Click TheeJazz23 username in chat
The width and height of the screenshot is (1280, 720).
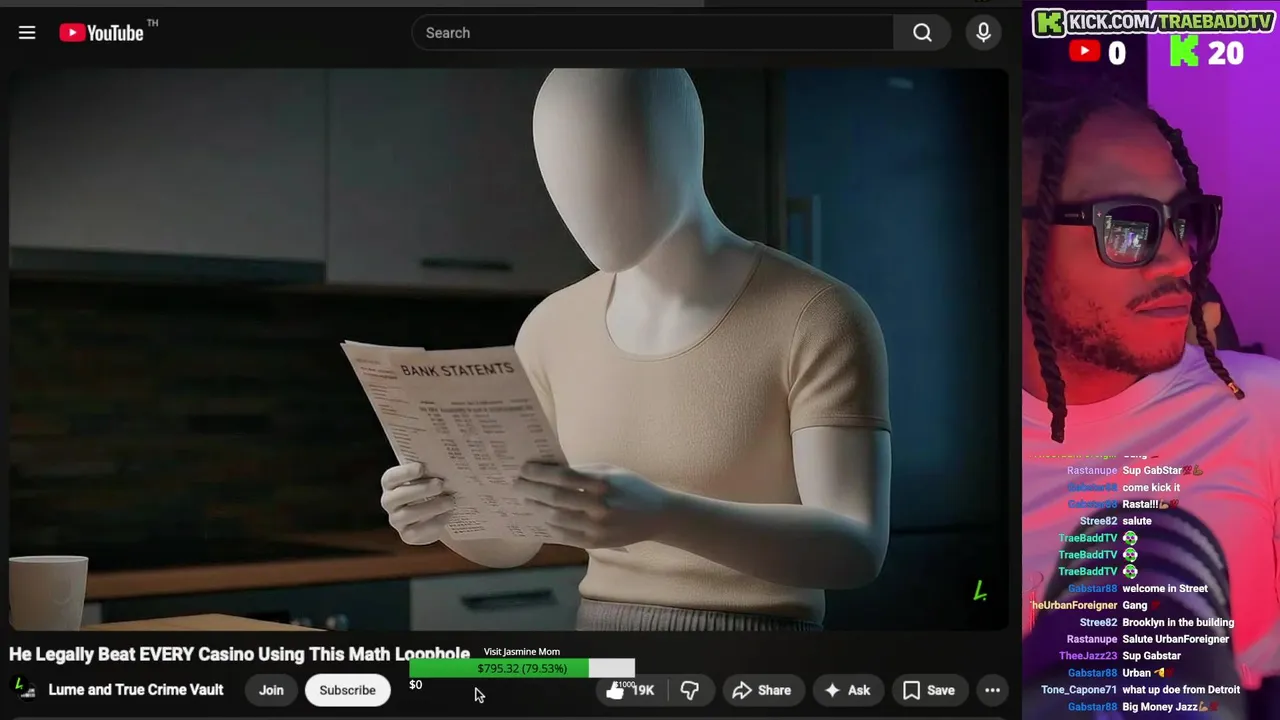[1088, 656]
